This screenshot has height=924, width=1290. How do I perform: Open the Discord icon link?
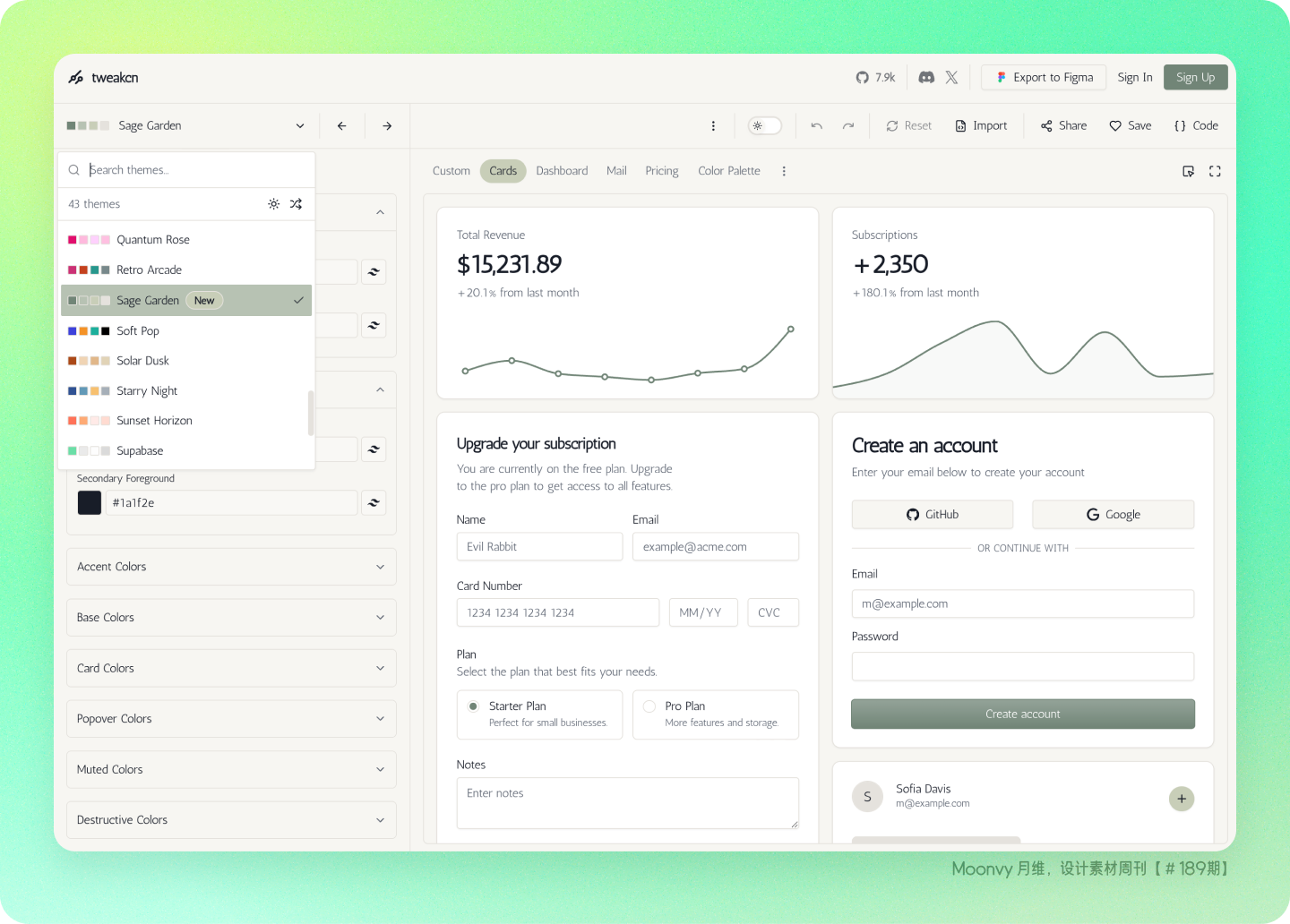(926, 78)
